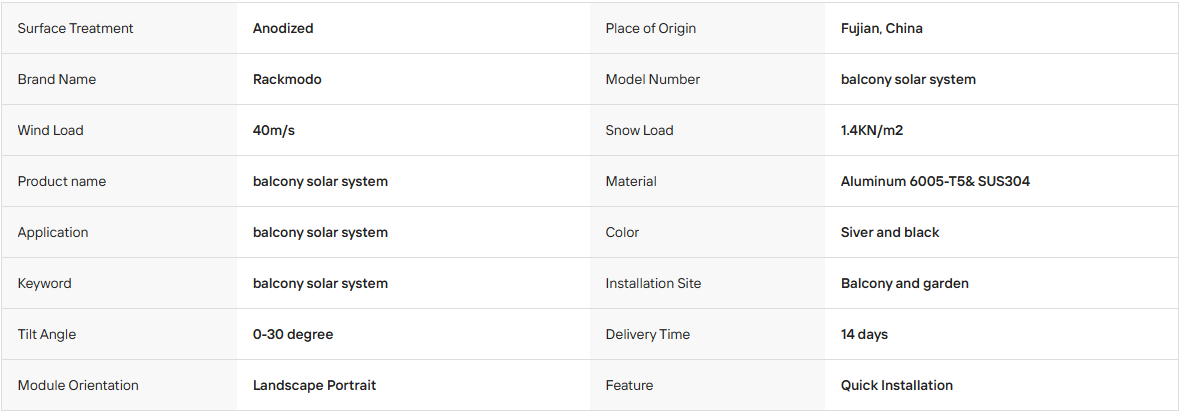Select the Siver and black color value
Viewport: 1183px width, 414px height.
pyautogui.click(x=890, y=232)
